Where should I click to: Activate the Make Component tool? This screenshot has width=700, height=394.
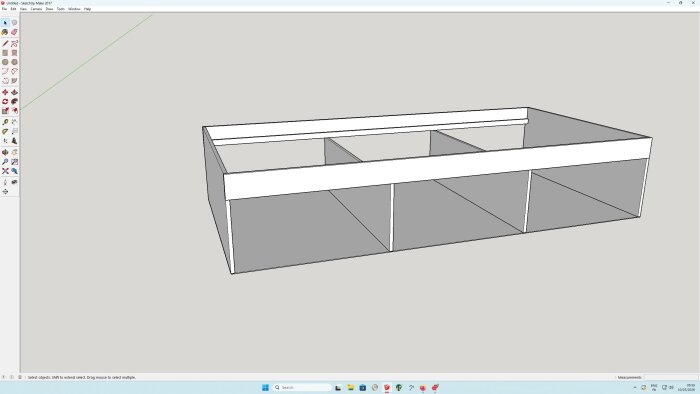[14, 23]
